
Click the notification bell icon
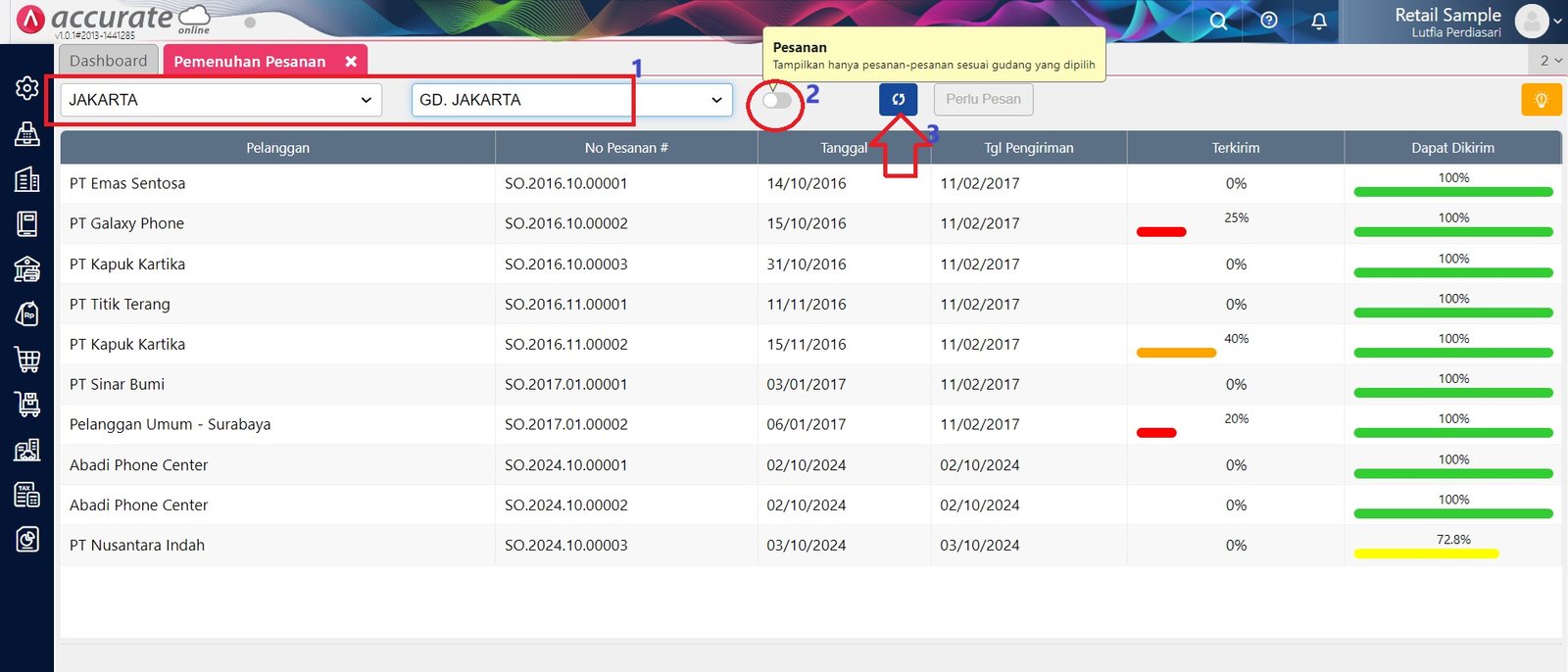pos(1319,21)
